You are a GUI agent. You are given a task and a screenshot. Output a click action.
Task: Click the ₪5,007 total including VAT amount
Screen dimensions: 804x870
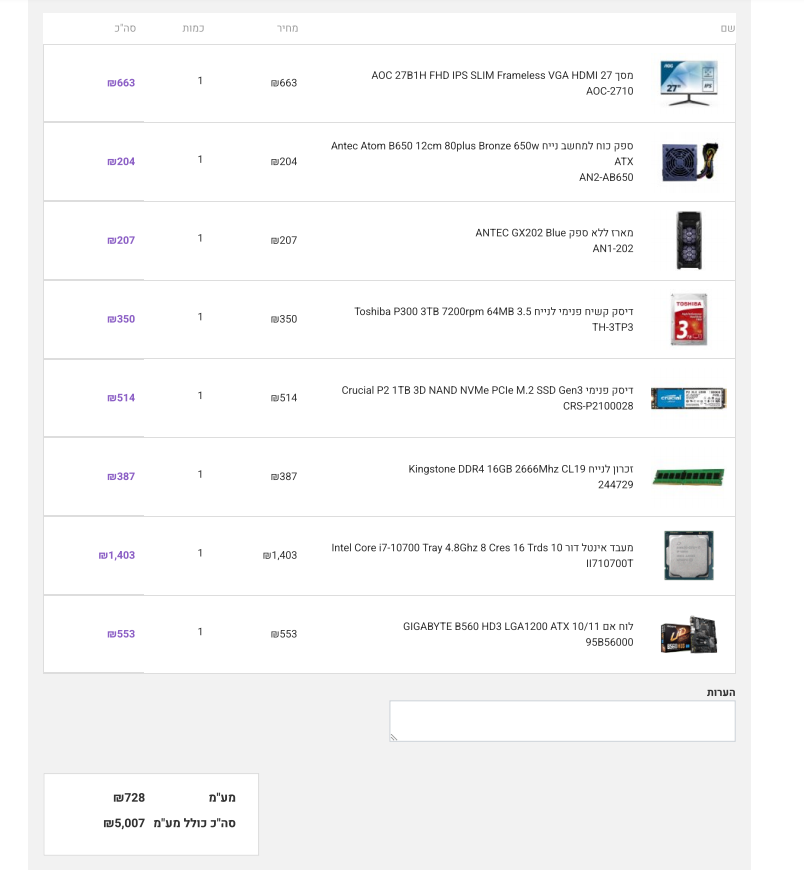tap(124, 823)
